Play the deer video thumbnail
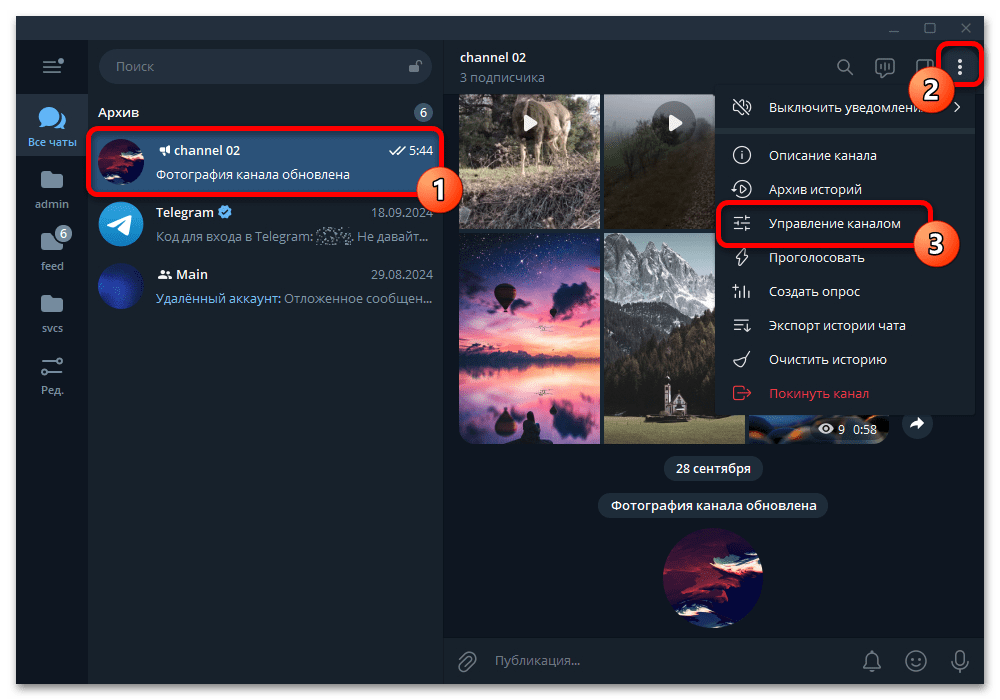Screen dimensions: 1000x700 (529, 123)
